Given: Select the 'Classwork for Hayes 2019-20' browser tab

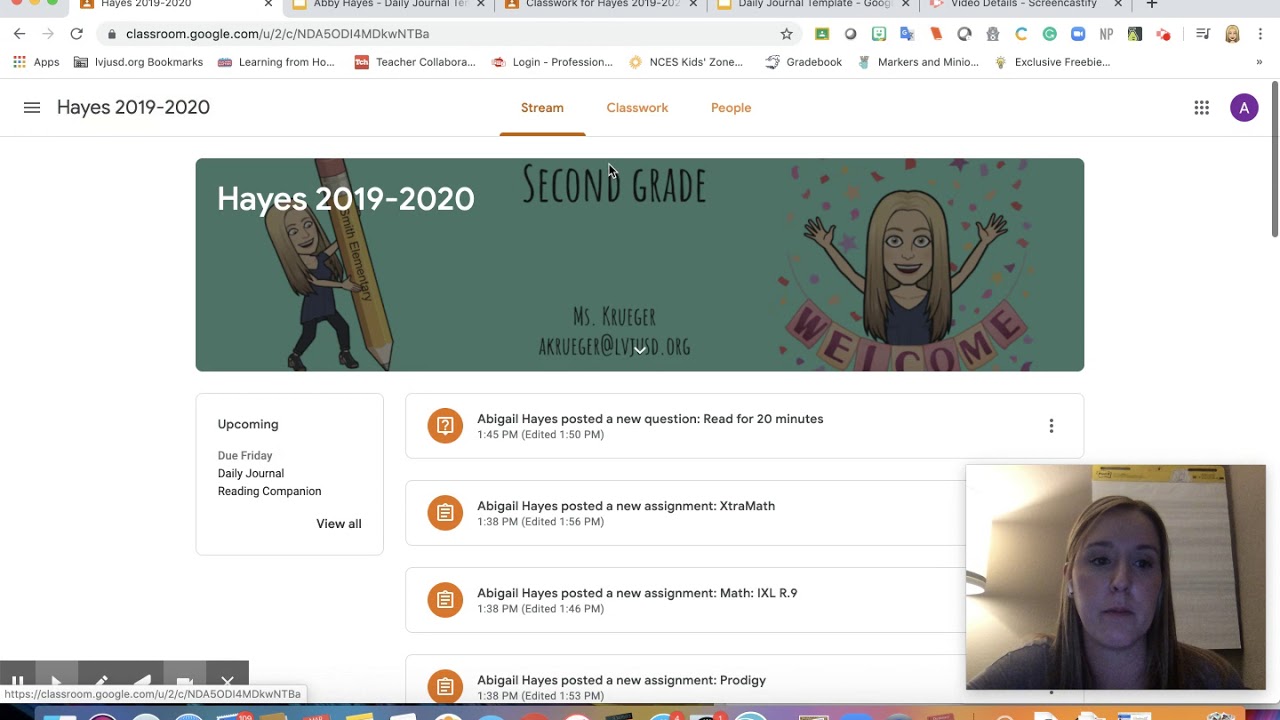Looking at the screenshot, I should [601, 5].
